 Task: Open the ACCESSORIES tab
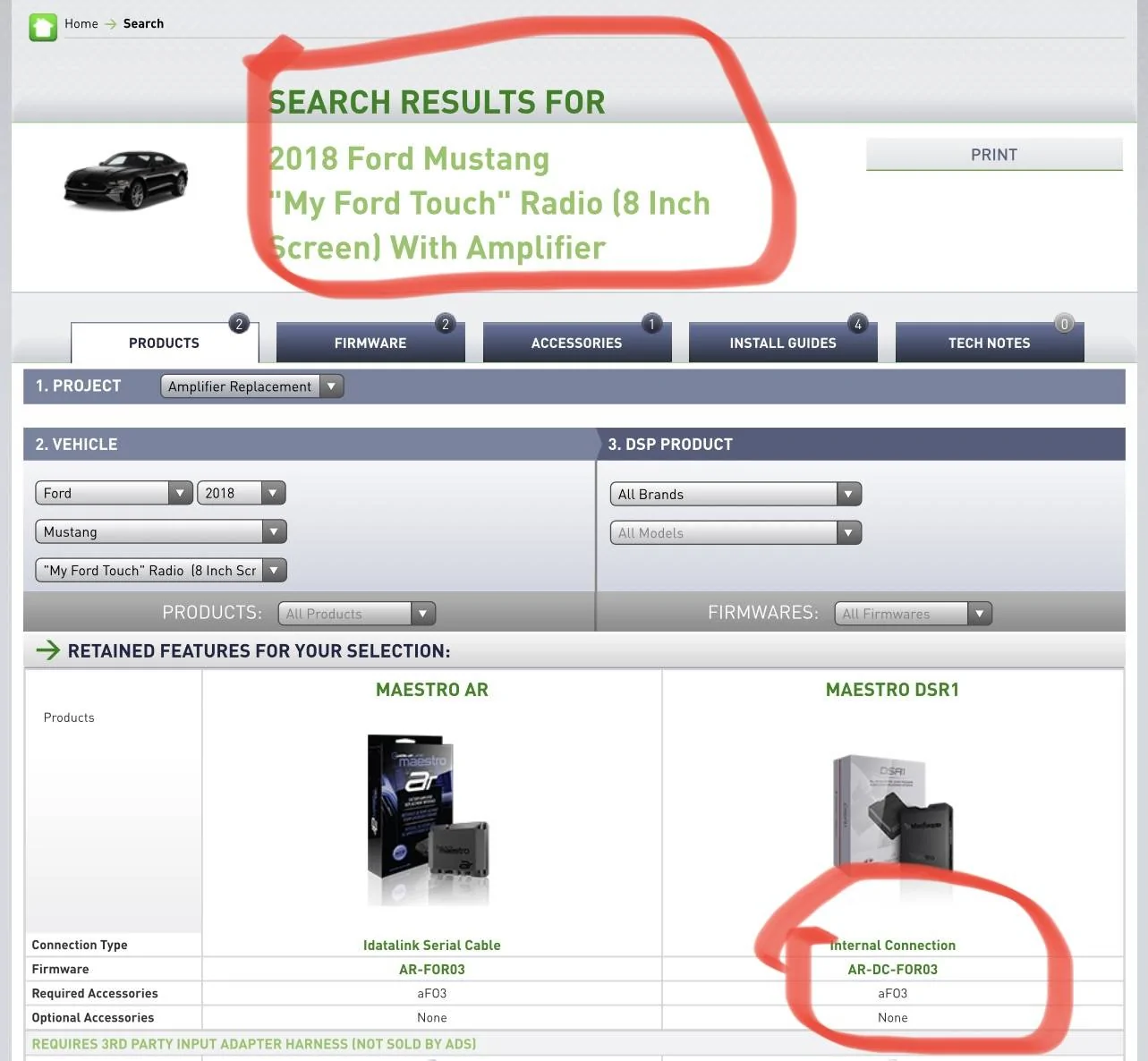point(577,343)
